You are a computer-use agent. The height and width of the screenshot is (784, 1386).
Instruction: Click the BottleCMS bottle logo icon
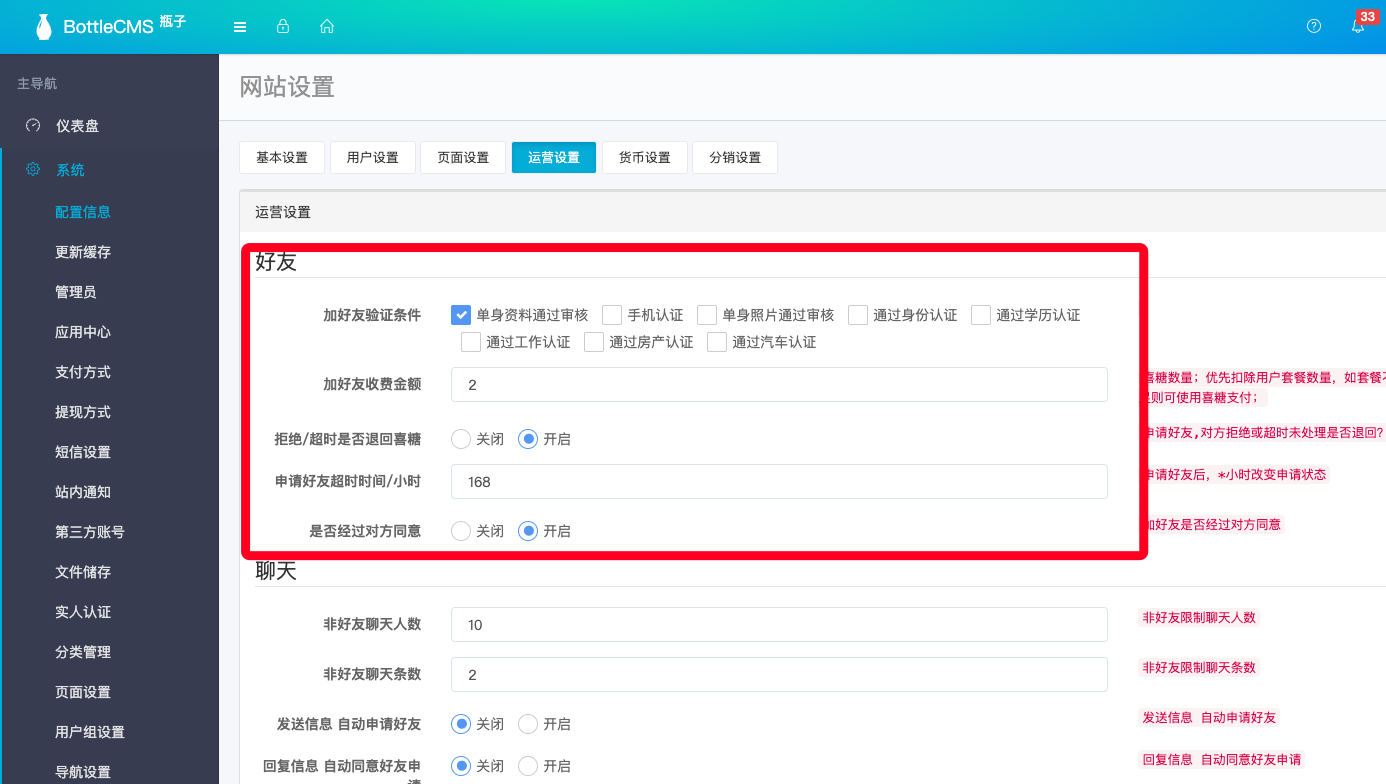click(43, 27)
